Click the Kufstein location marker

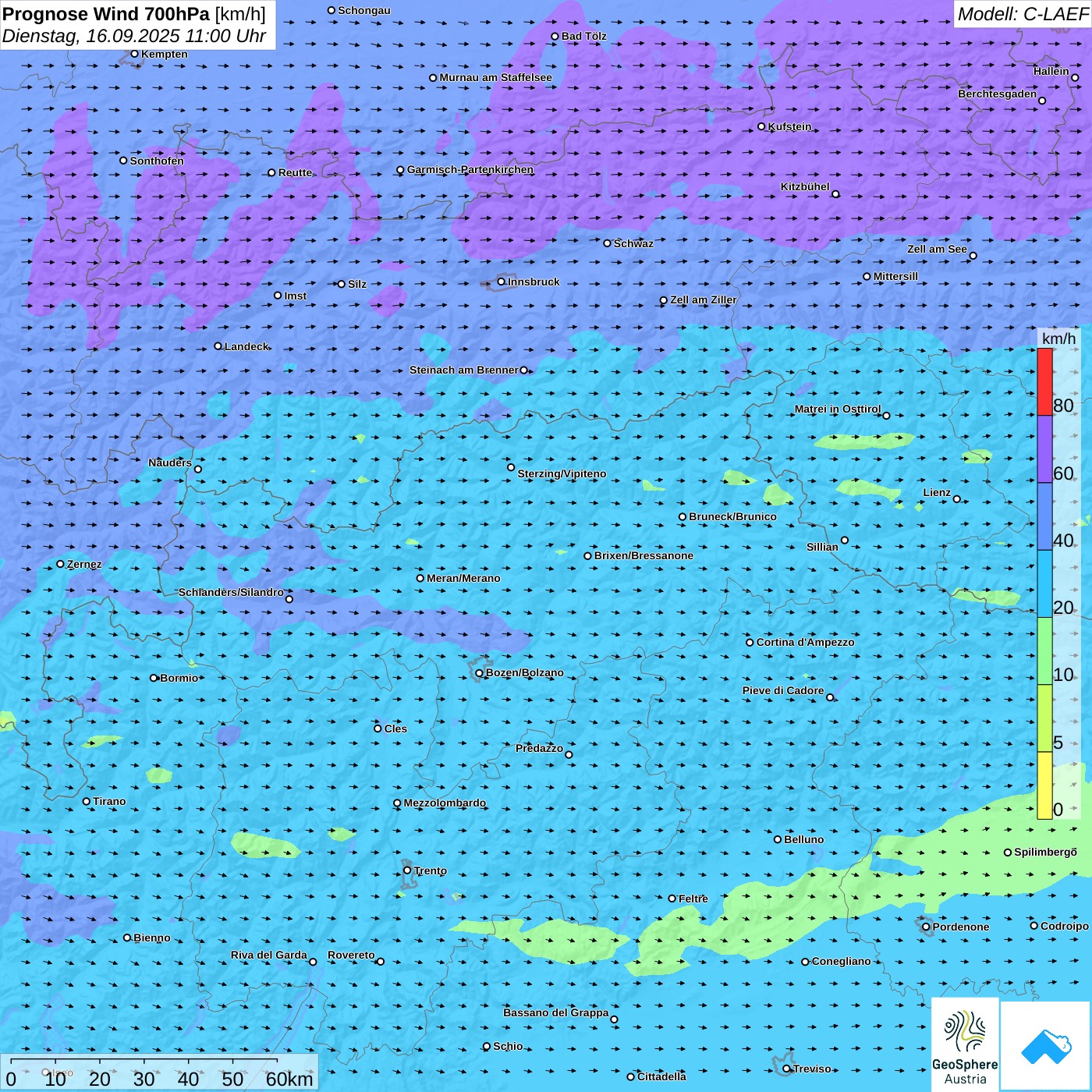coord(762,126)
